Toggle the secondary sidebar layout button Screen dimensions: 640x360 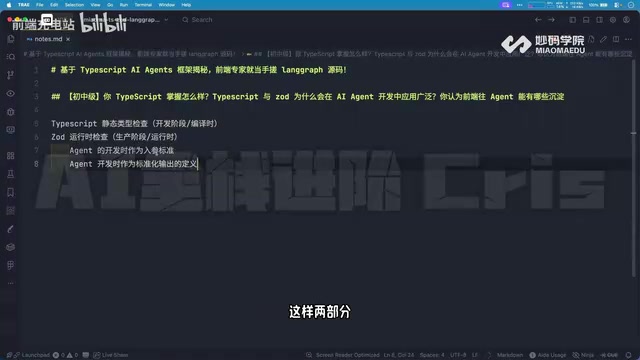(599, 20)
